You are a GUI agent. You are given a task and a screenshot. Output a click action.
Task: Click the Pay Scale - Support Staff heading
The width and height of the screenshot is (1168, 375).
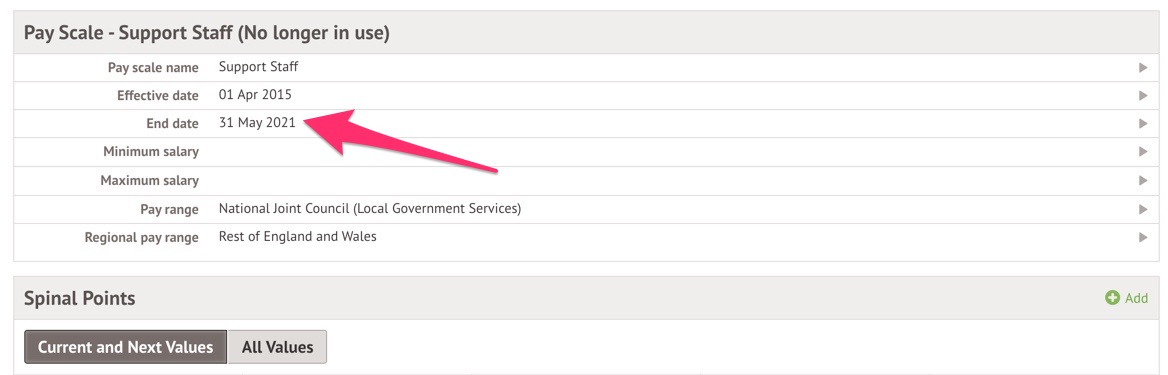click(206, 34)
